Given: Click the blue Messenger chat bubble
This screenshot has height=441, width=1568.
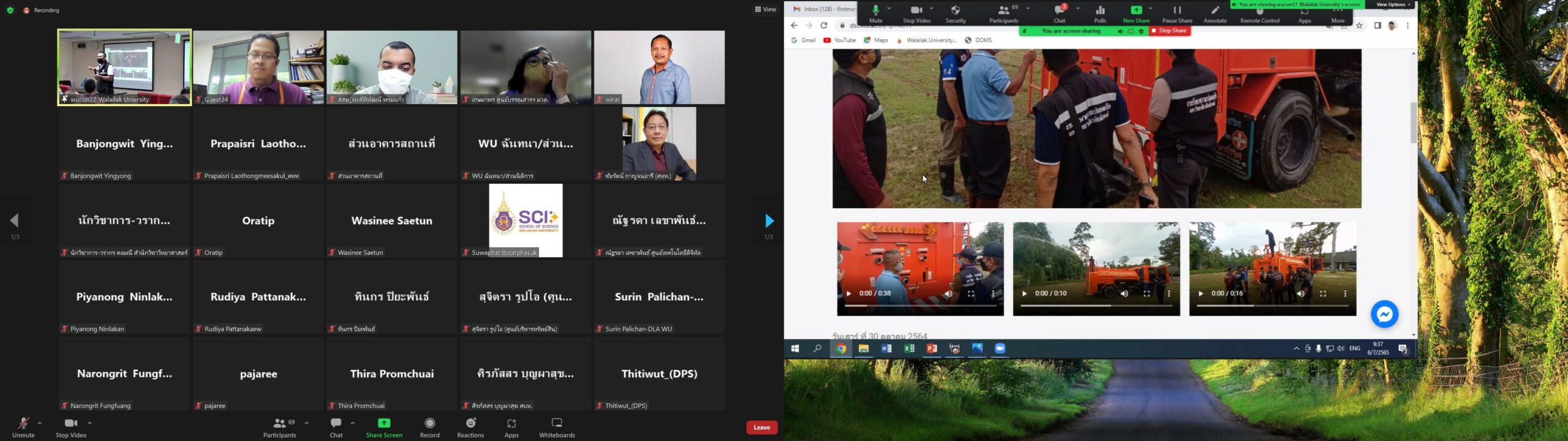Looking at the screenshot, I should 1384,314.
